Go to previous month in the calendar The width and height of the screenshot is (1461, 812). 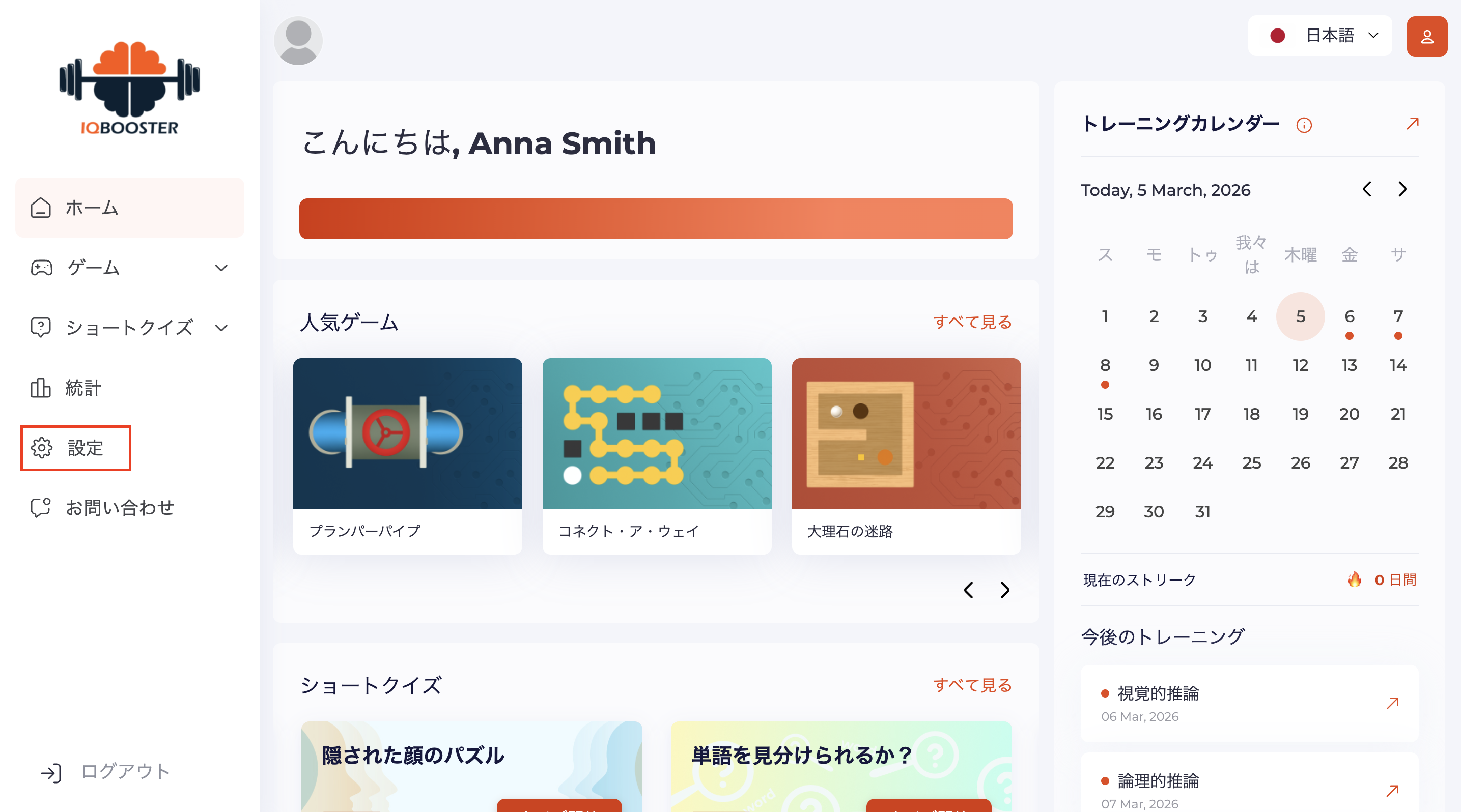click(1367, 189)
